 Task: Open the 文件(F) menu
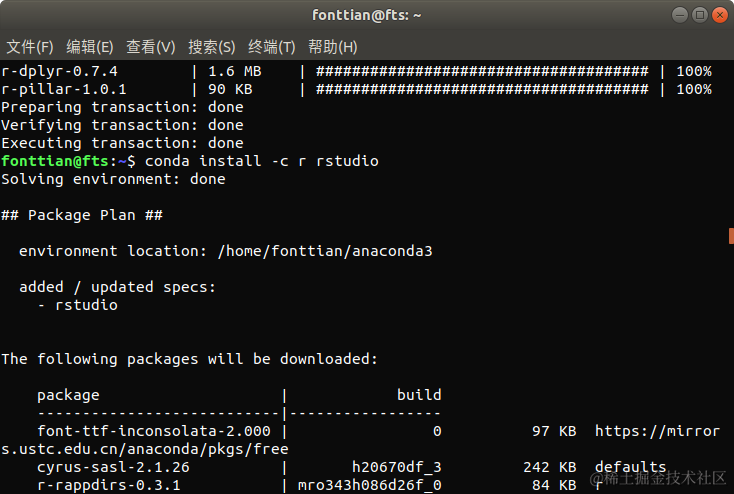[29, 47]
